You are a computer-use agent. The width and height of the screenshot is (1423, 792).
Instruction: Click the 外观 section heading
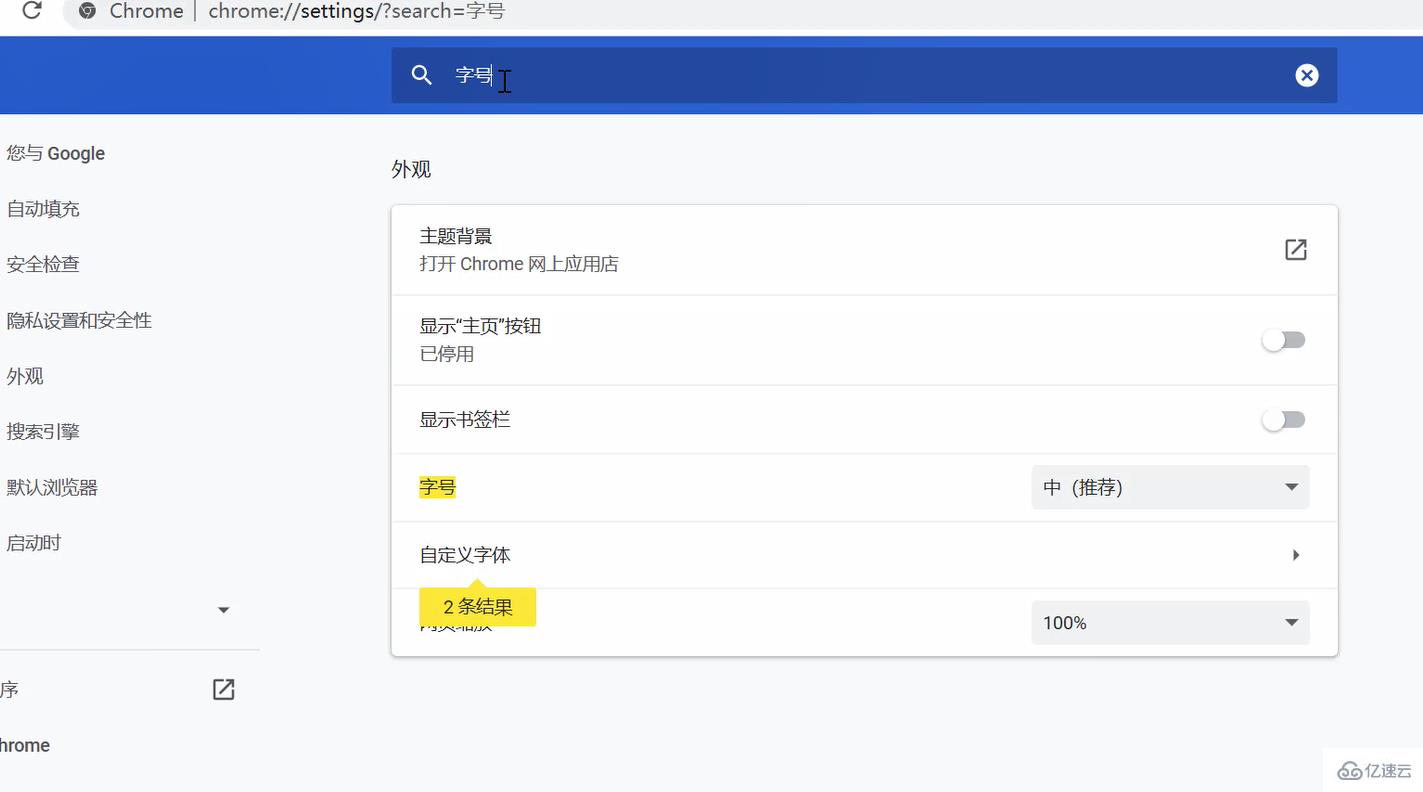click(411, 169)
